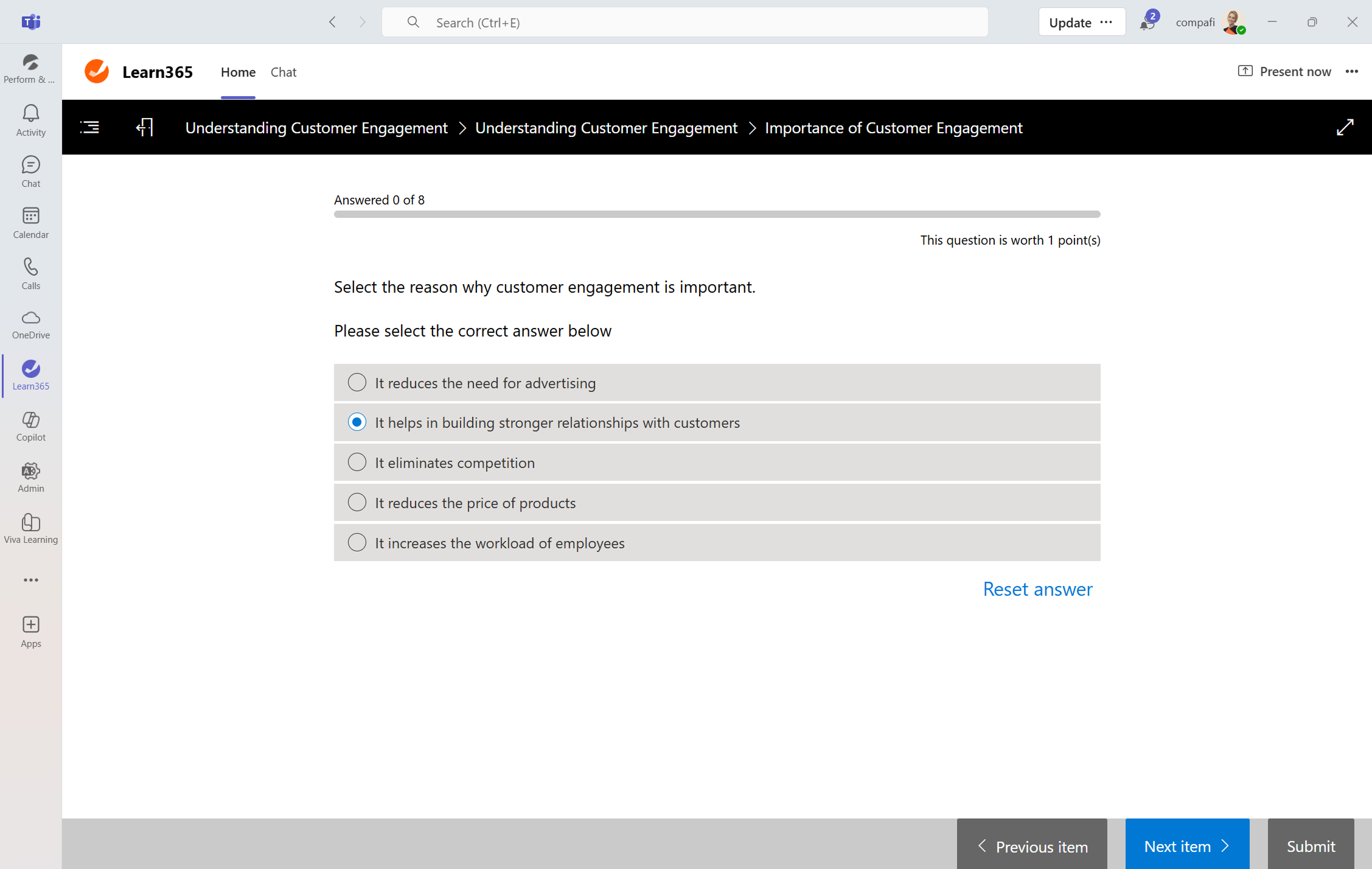This screenshot has height=869, width=1372.
Task: Open the Apps store icon
Action: [x=30, y=633]
